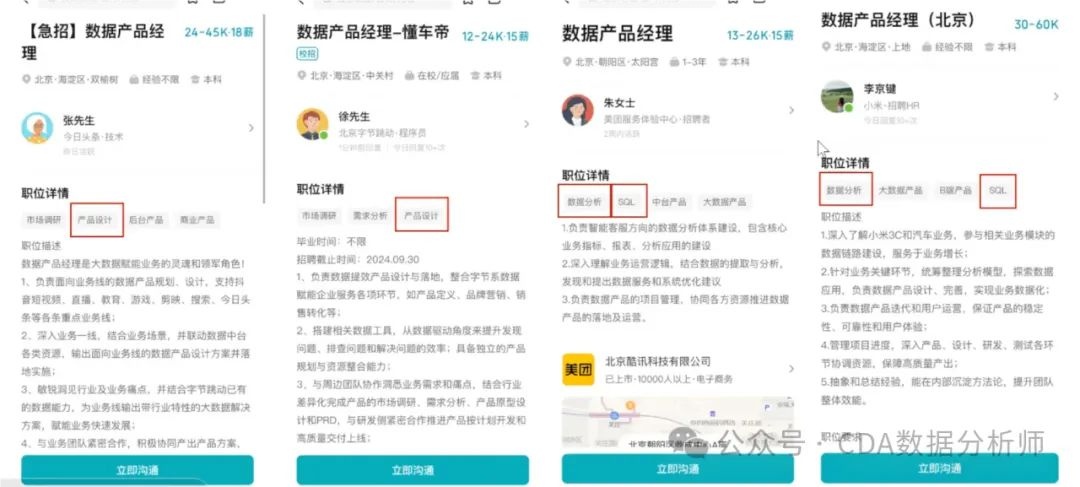1080x487 pixels.
Task: Click 李京键's profile photo
Action: [x=837, y=96]
